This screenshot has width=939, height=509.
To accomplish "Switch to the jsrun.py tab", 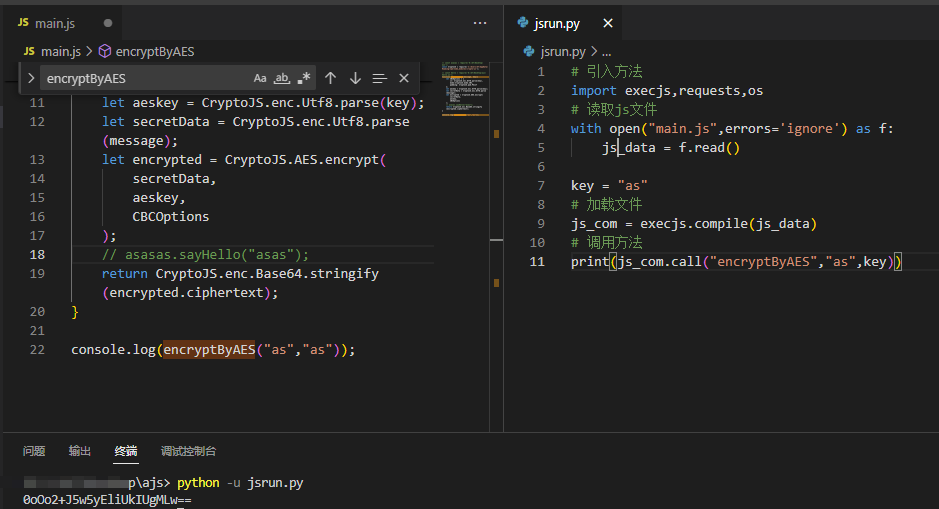I will pos(557,23).
